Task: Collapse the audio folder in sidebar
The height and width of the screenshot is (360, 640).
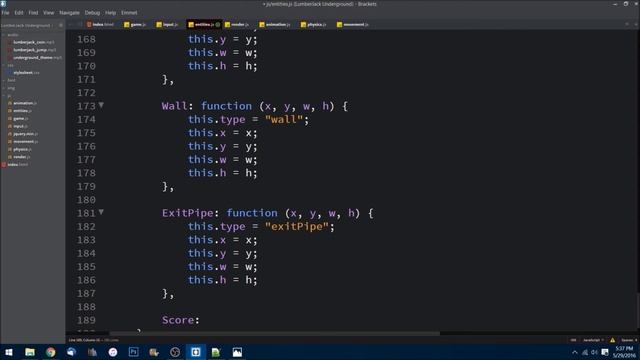Action: pos(4,35)
